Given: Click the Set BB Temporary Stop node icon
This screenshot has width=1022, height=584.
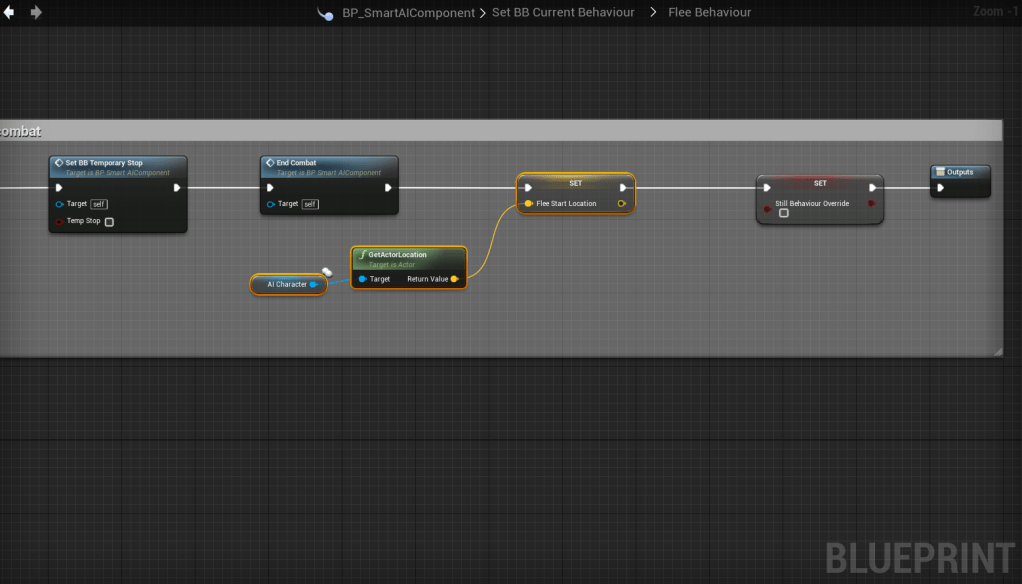Looking at the screenshot, I should (59, 163).
